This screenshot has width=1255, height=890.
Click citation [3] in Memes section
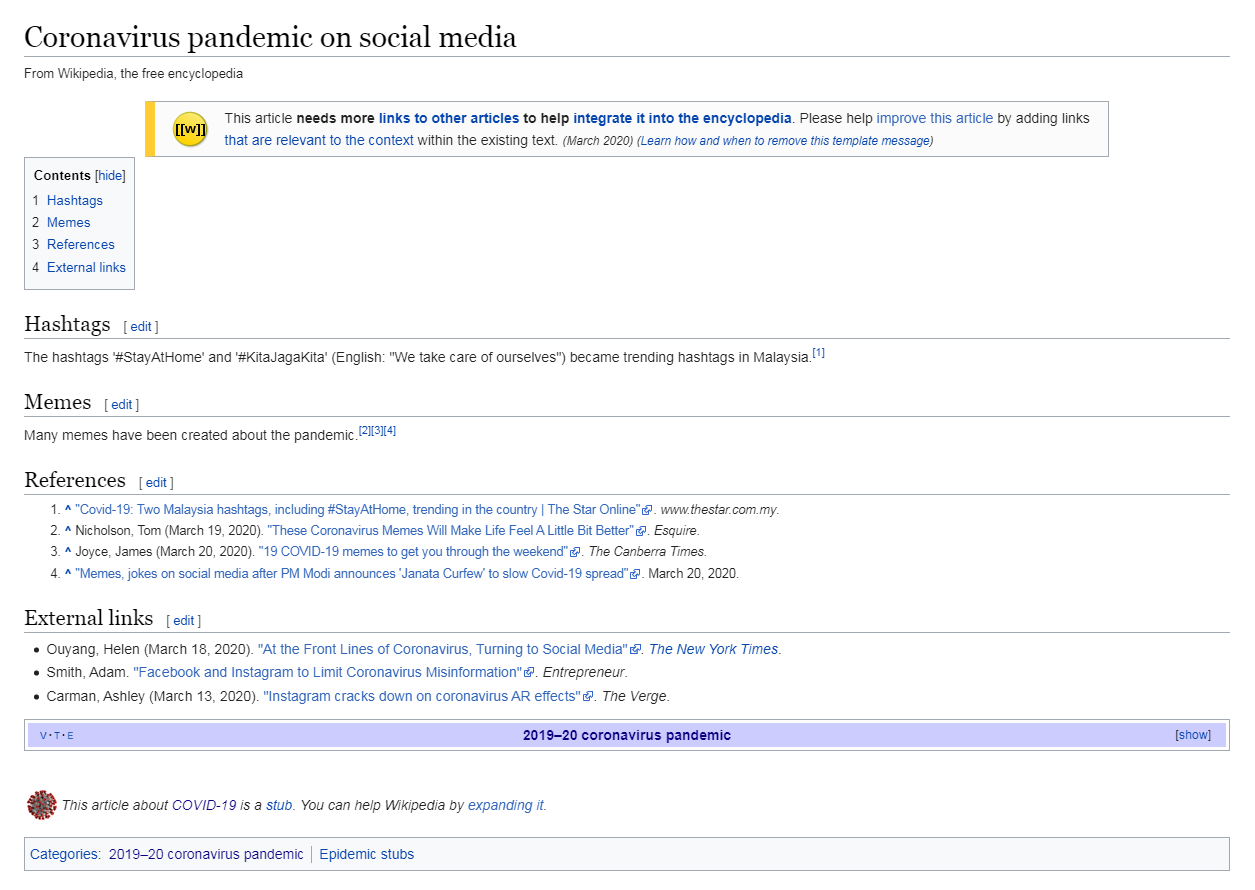(x=377, y=431)
